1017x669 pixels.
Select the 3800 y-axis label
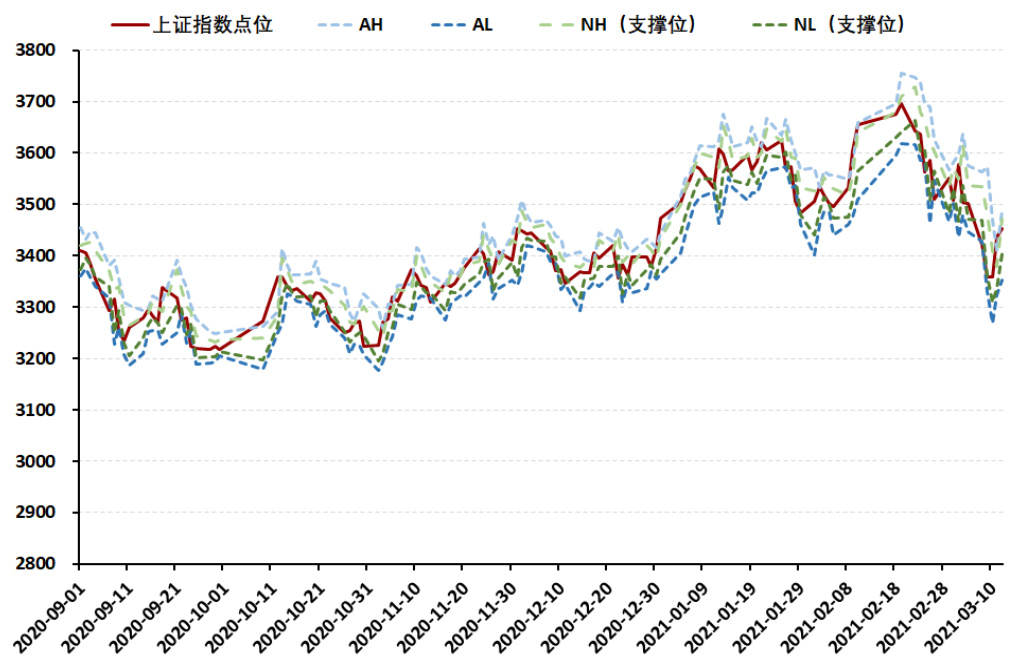click(x=40, y=50)
